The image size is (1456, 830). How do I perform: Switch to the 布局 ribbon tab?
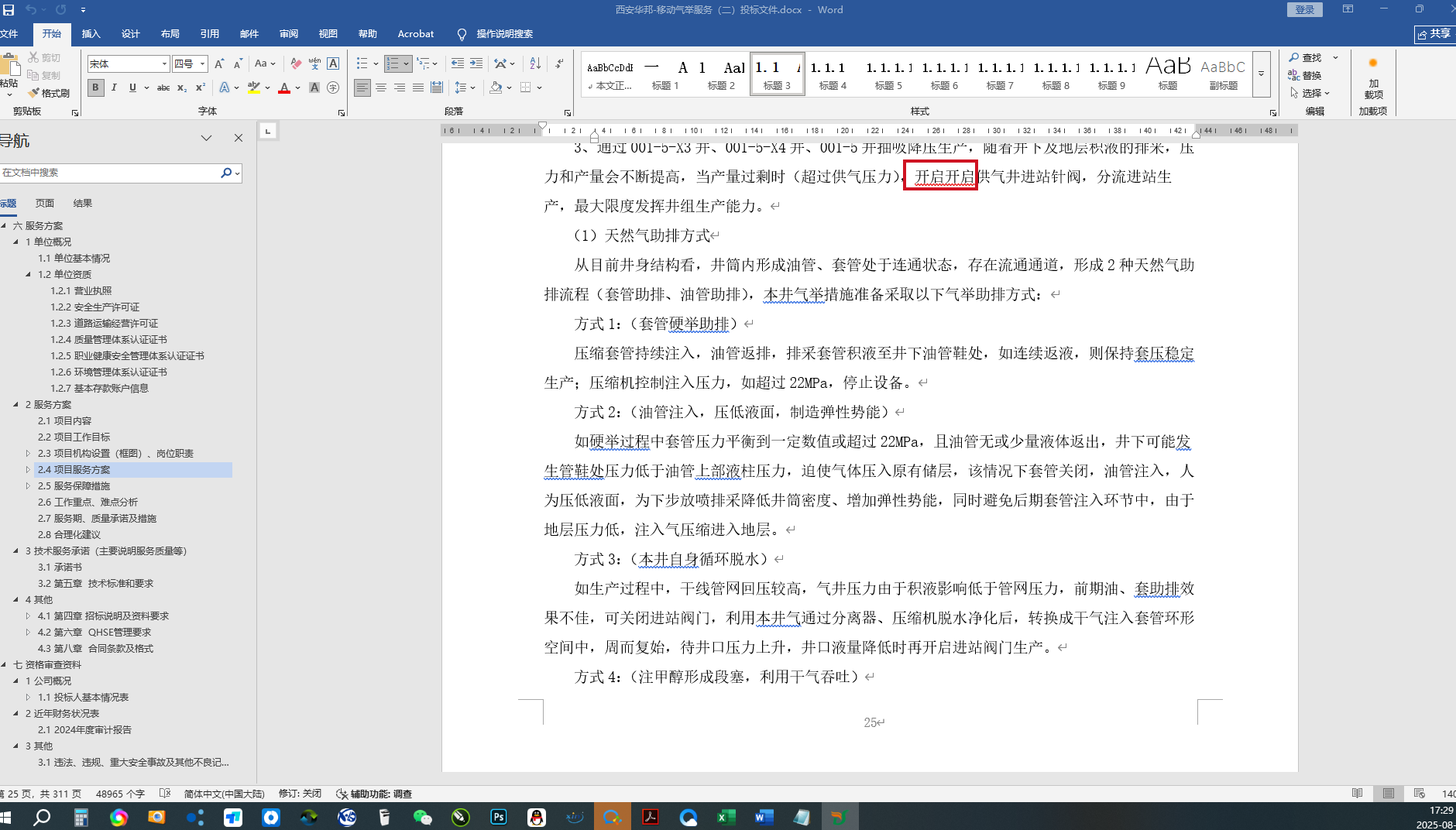point(170,34)
